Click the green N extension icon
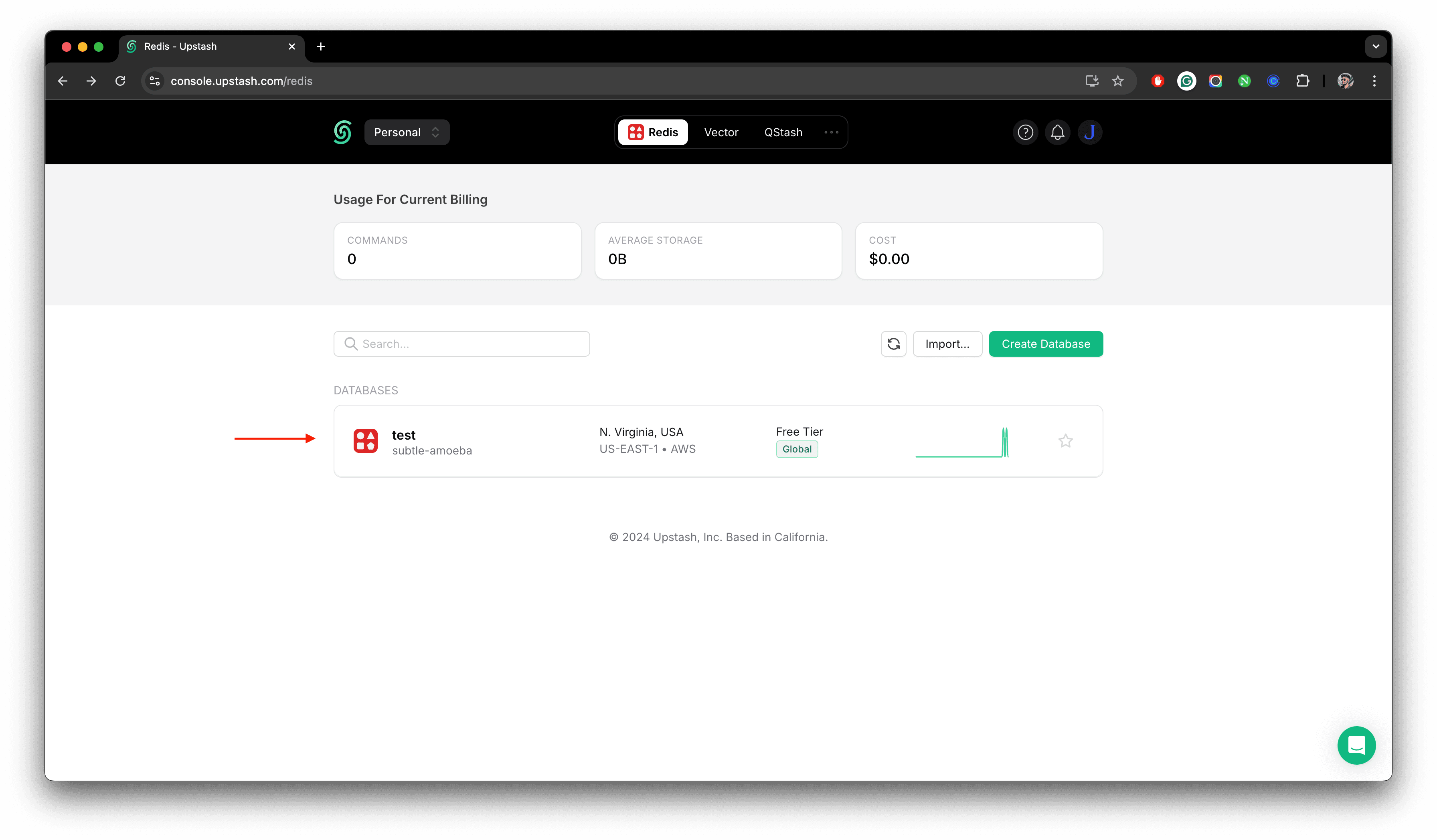This screenshot has width=1437, height=840. point(1244,81)
